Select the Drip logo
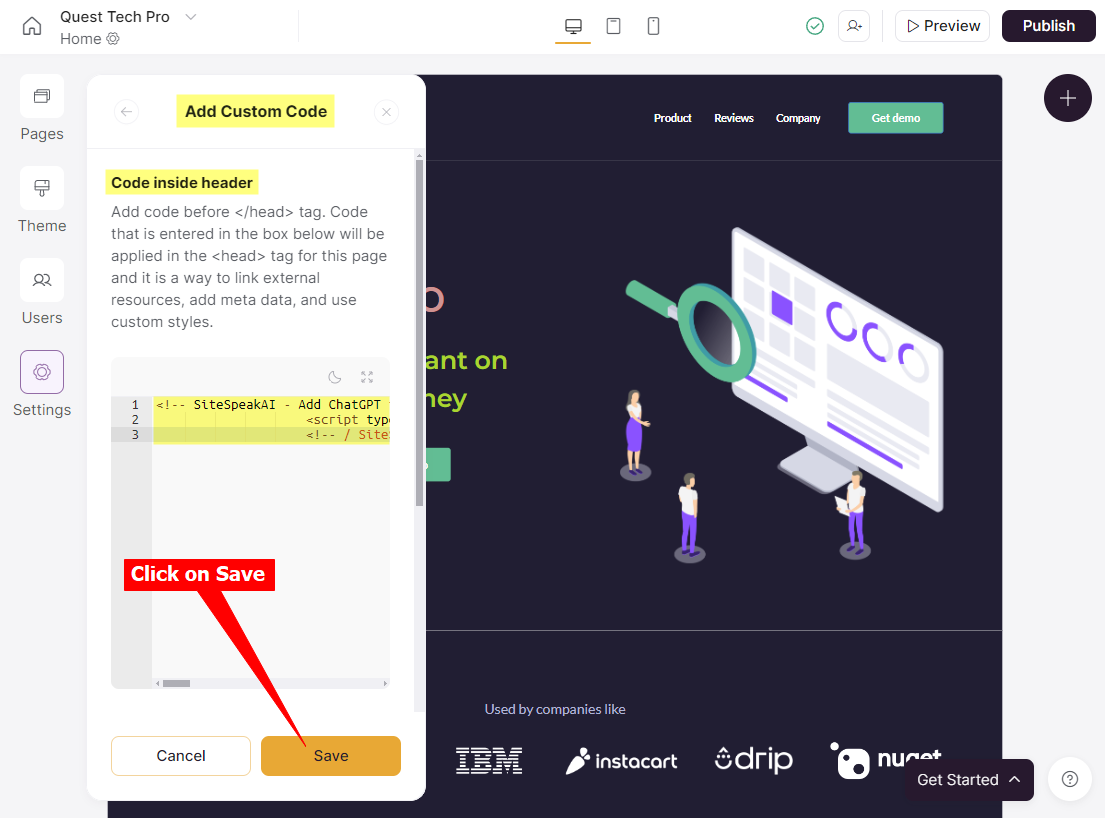Image resolution: width=1105 pixels, height=818 pixels. point(753,760)
